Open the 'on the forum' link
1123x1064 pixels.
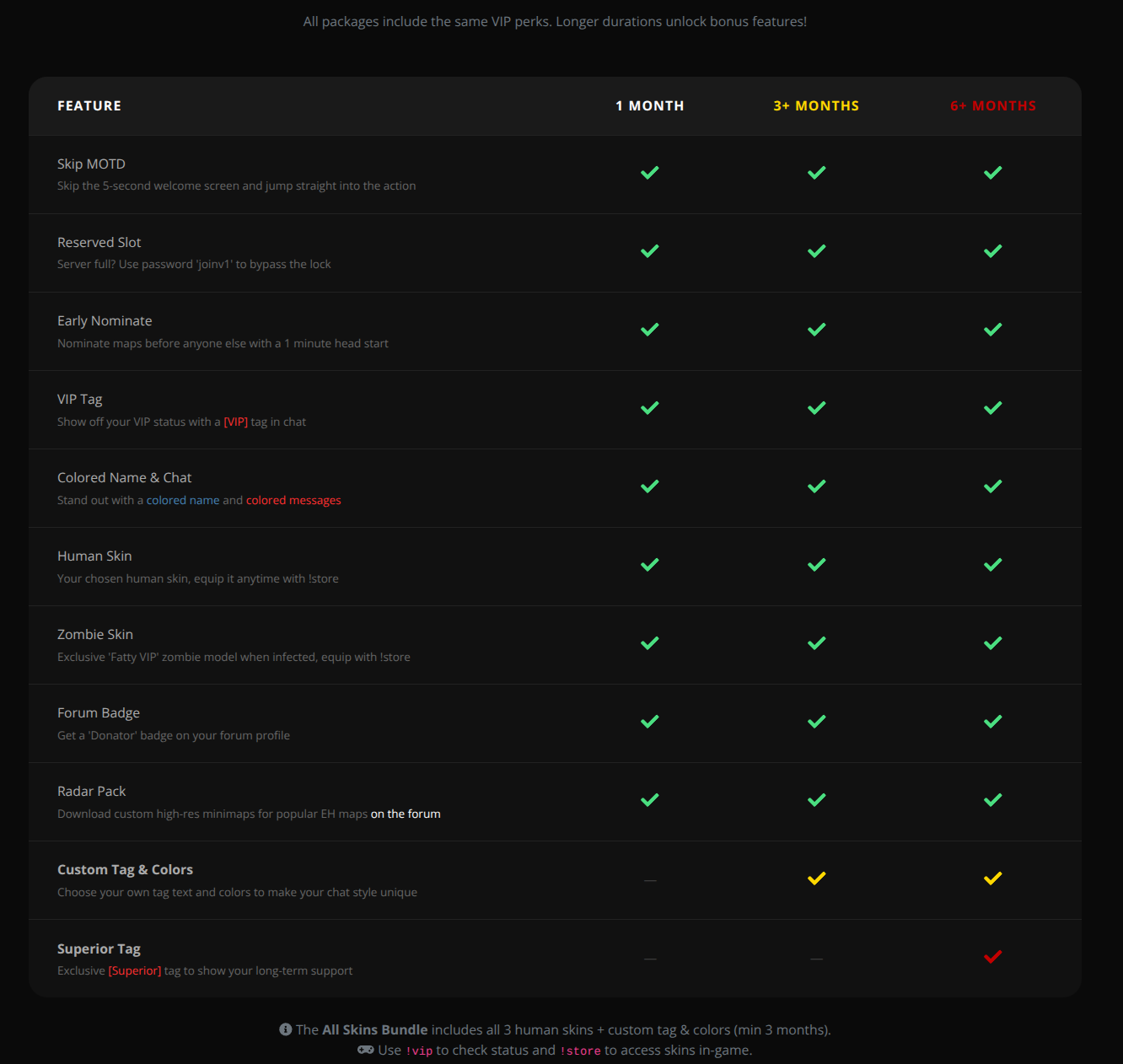pos(406,814)
